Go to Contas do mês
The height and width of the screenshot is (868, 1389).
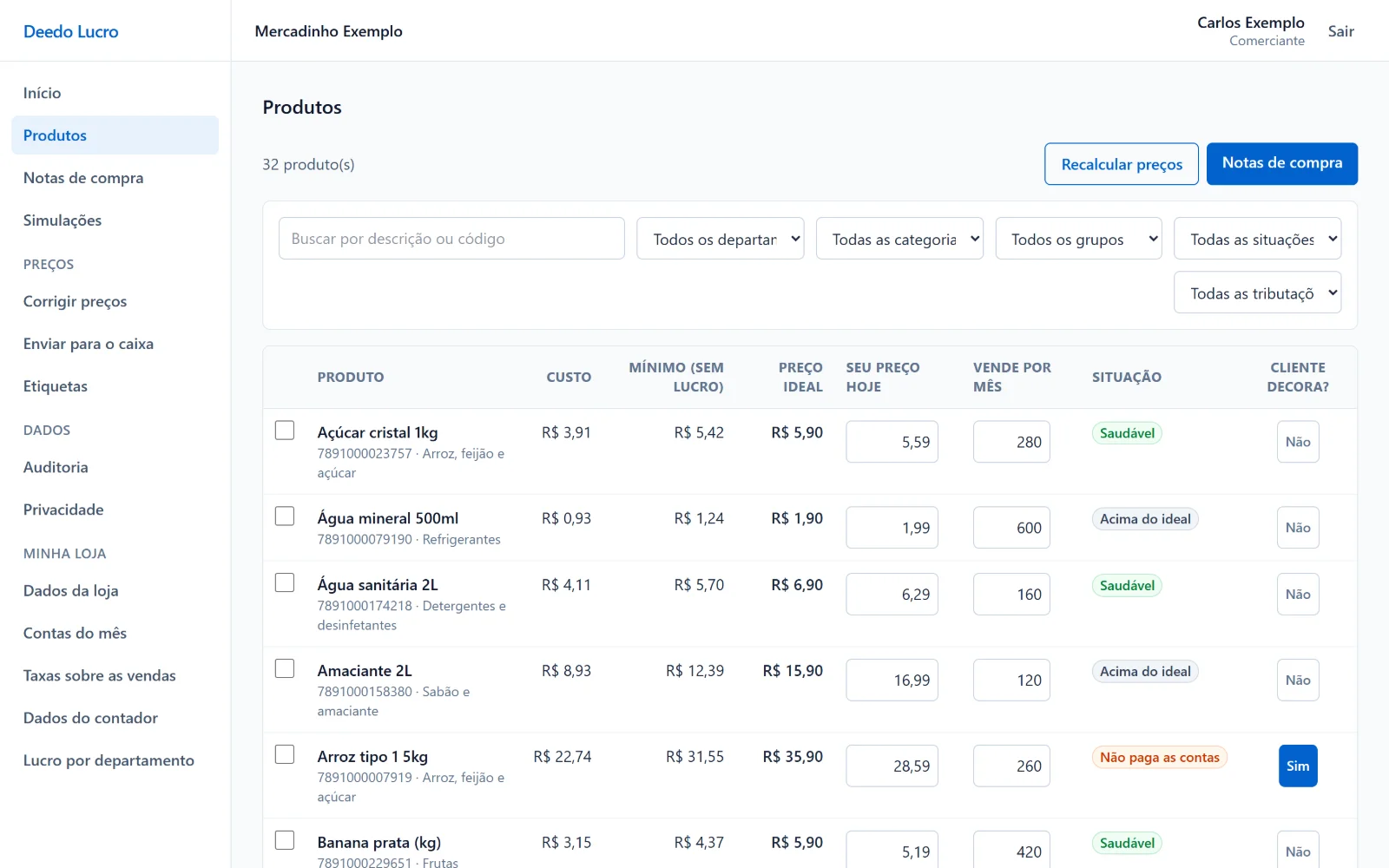115,633
